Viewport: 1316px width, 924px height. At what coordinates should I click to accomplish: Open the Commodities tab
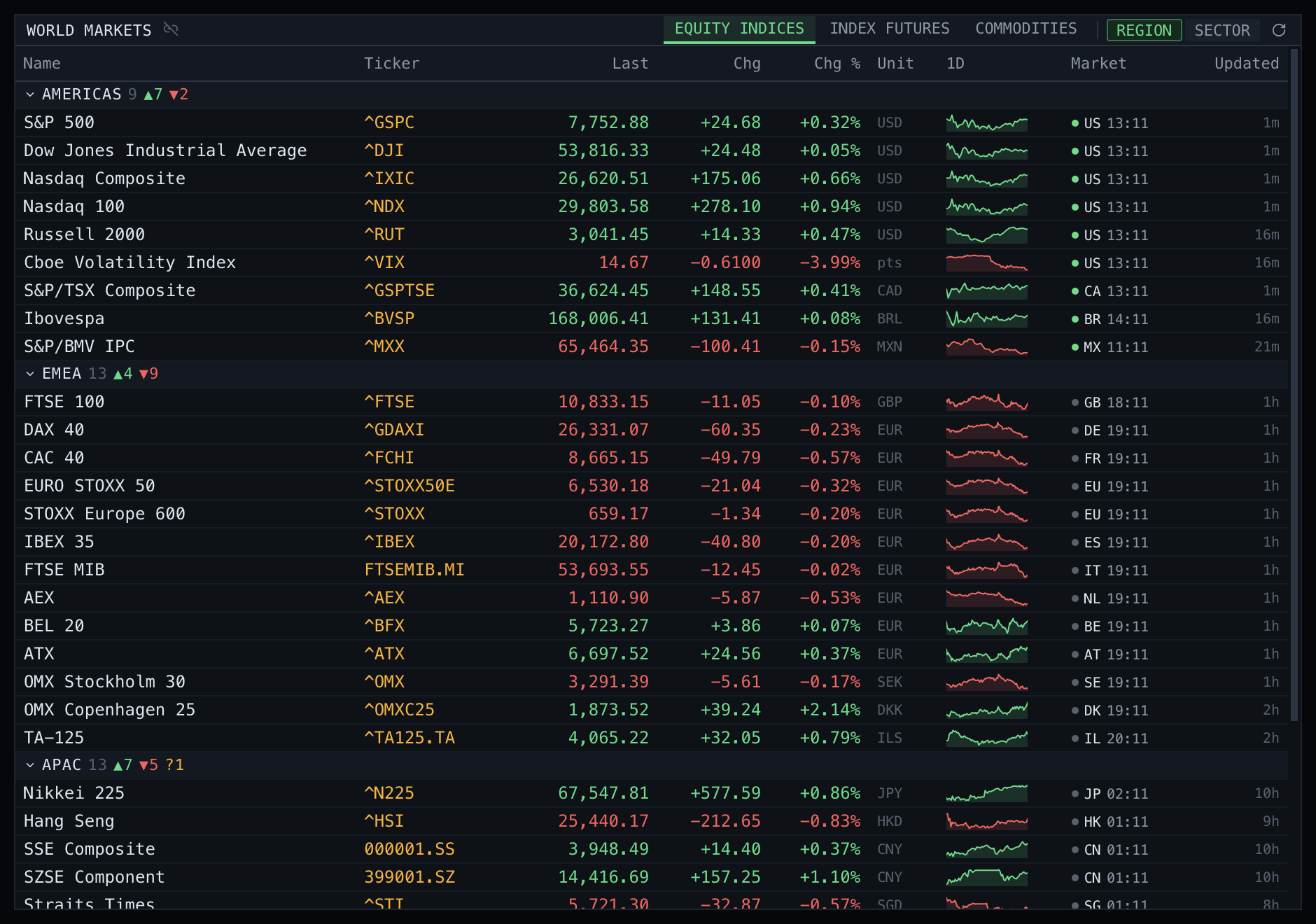1026,29
